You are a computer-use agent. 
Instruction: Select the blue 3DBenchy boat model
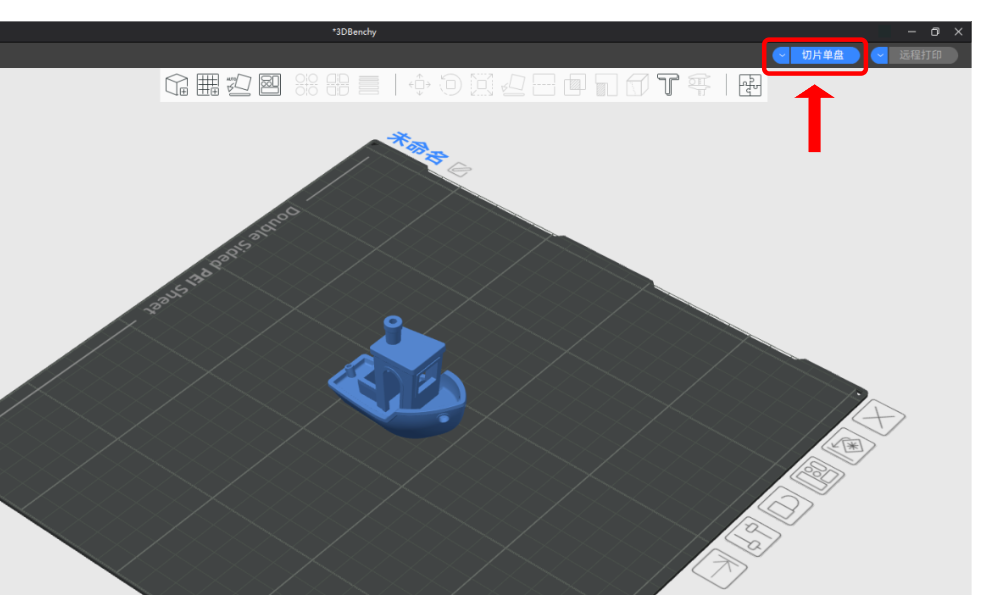point(398,378)
